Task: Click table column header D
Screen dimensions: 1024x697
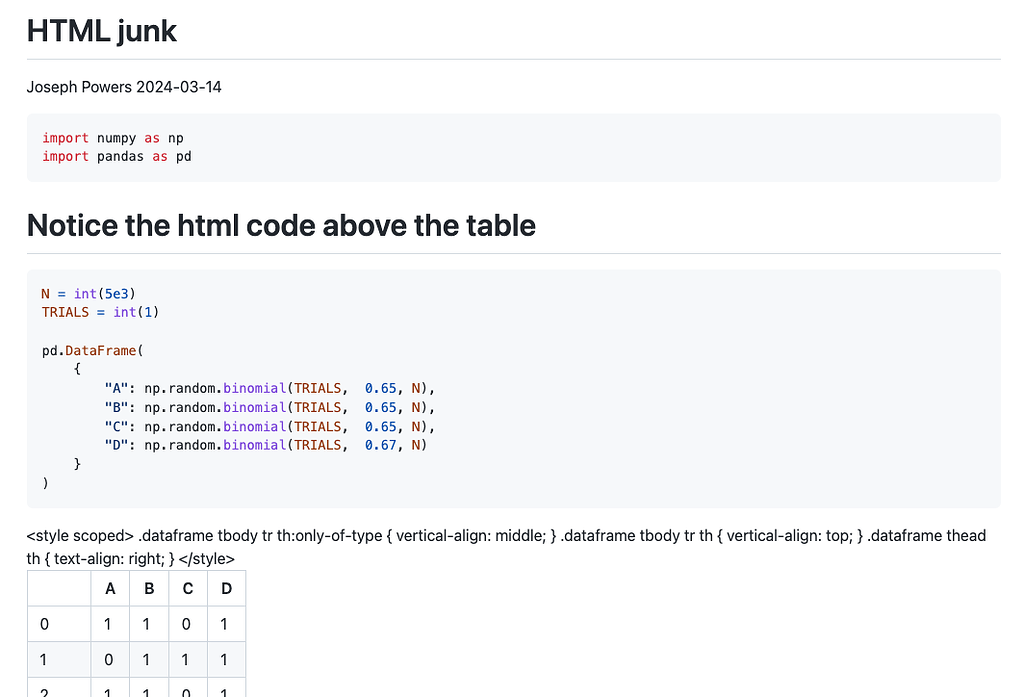Action: [x=226, y=588]
